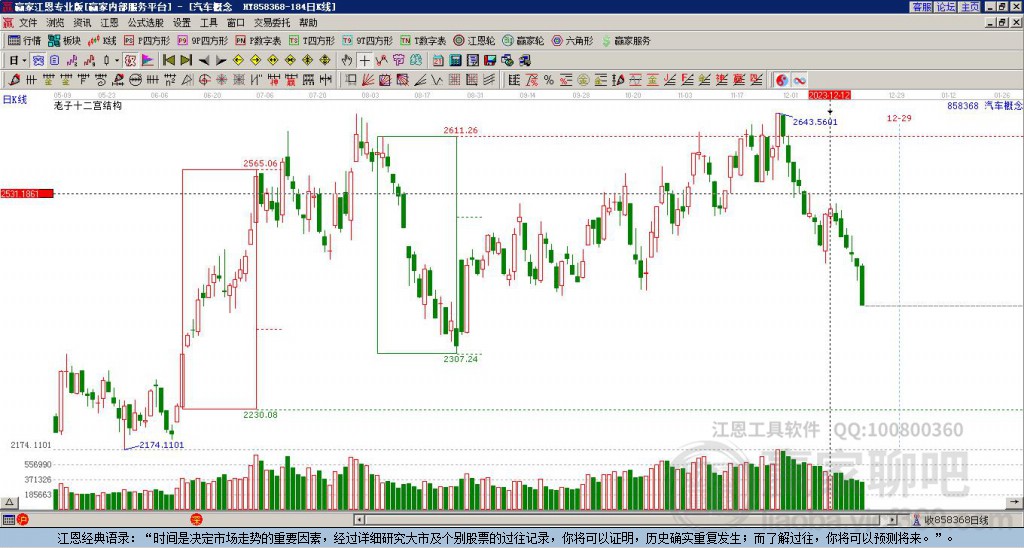
Task: Open the 窗口 menu
Action: [236, 23]
